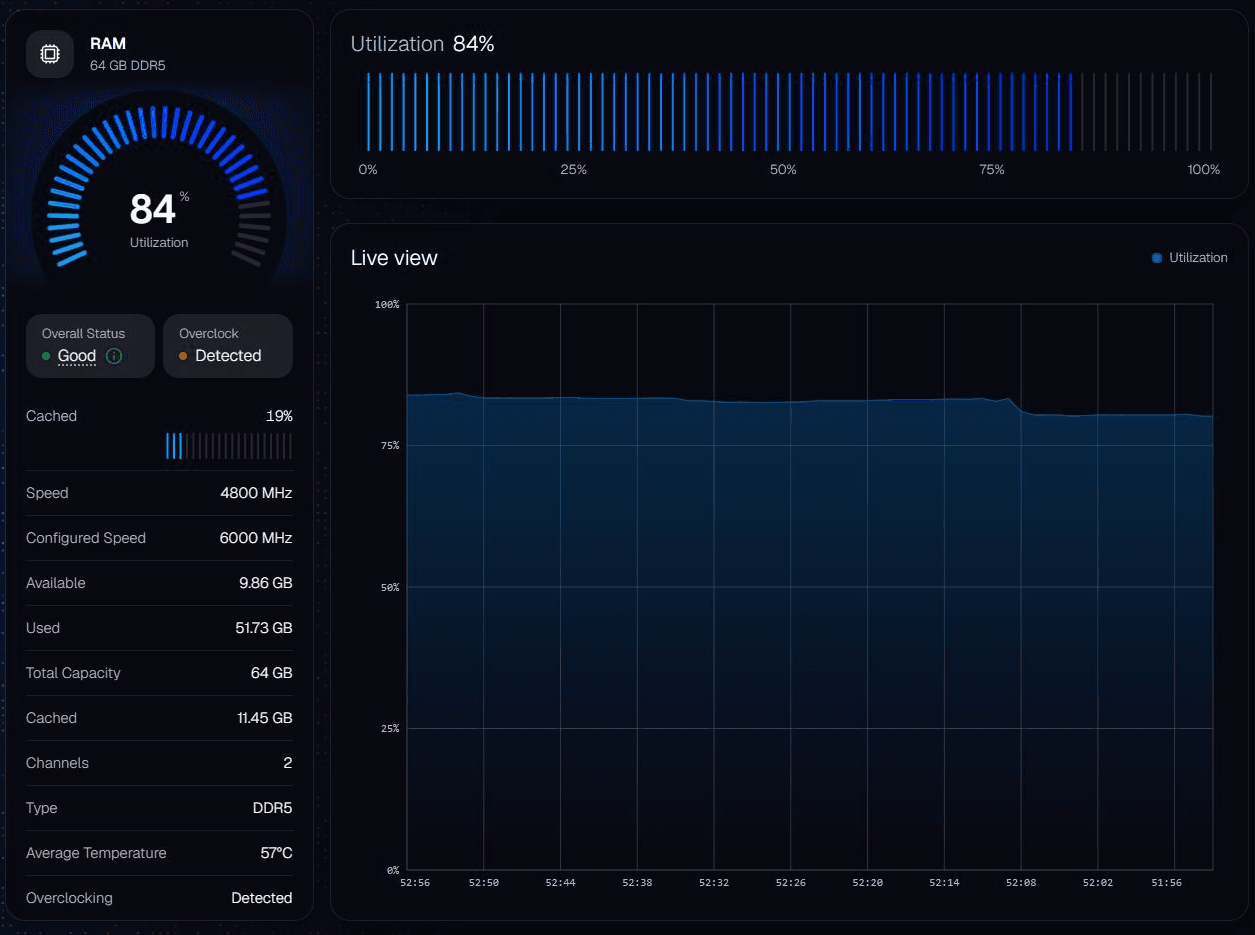This screenshot has height=935, width=1255.
Task: Click the Total Capacity 64 GB value
Action: 272,673
